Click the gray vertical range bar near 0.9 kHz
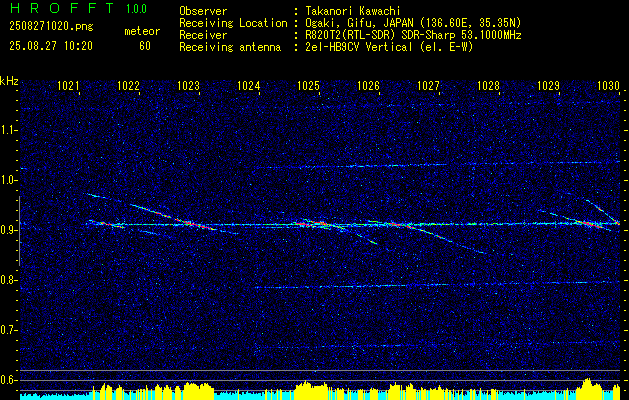The height and width of the screenshot is (400, 629). [x=19, y=231]
